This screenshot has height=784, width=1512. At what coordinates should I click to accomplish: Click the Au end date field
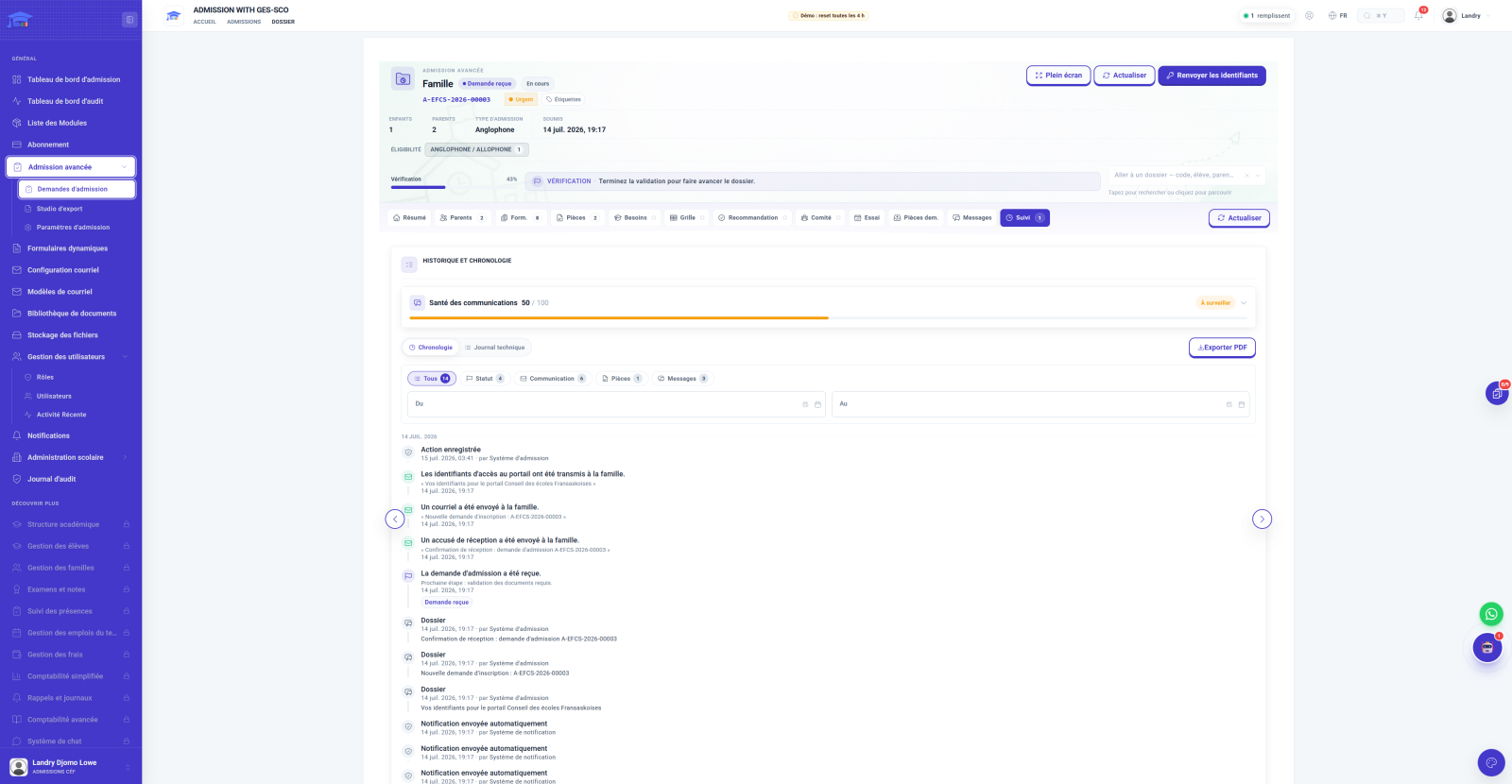1041,404
